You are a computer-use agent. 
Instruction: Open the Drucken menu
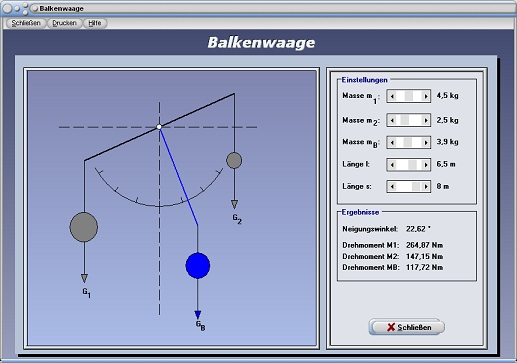coord(64,23)
